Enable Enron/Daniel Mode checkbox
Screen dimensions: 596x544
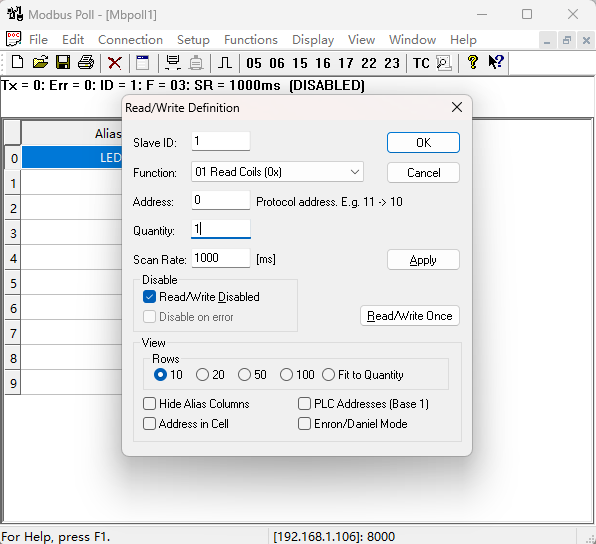[x=304, y=423]
